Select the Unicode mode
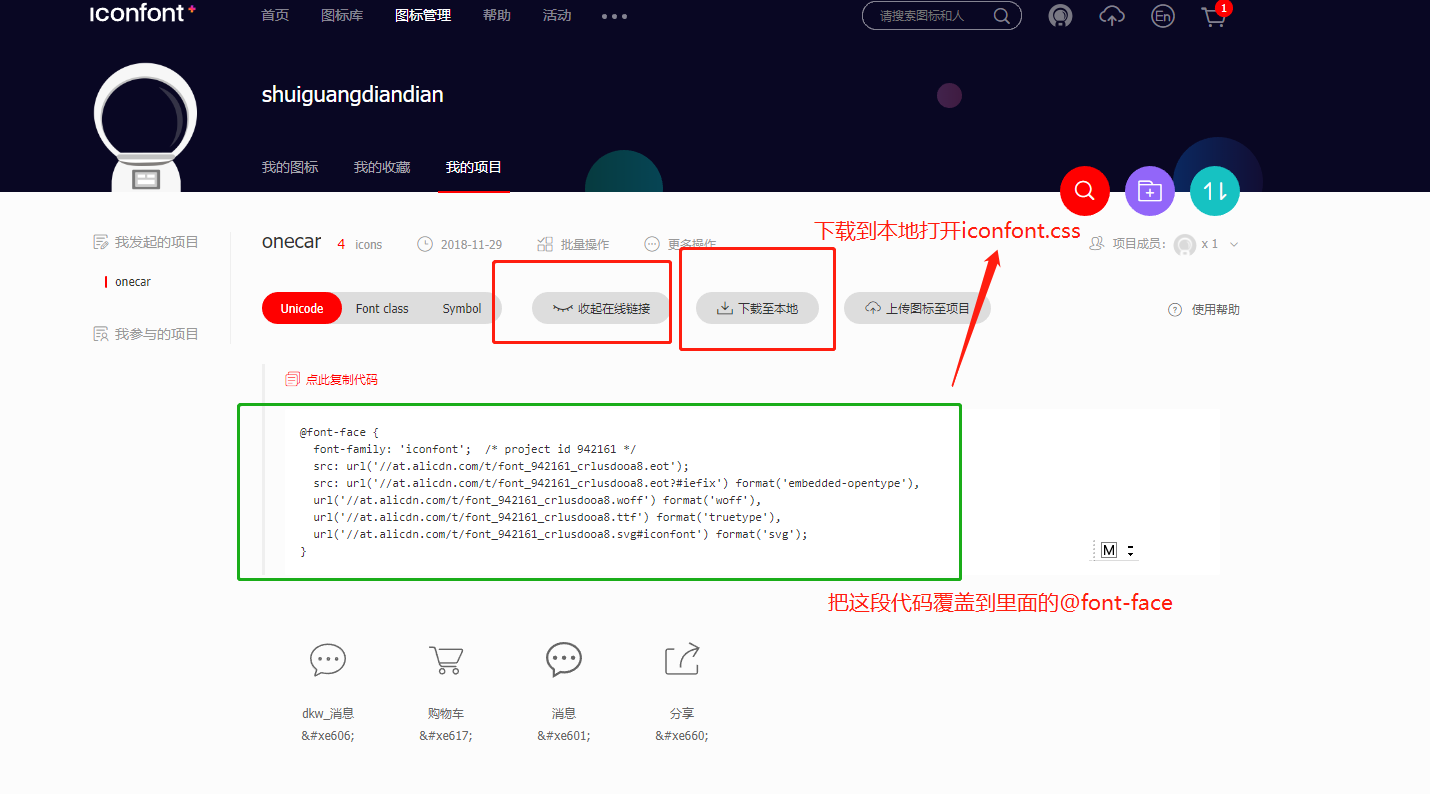Image resolution: width=1430 pixels, height=794 pixels. click(302, 308)
